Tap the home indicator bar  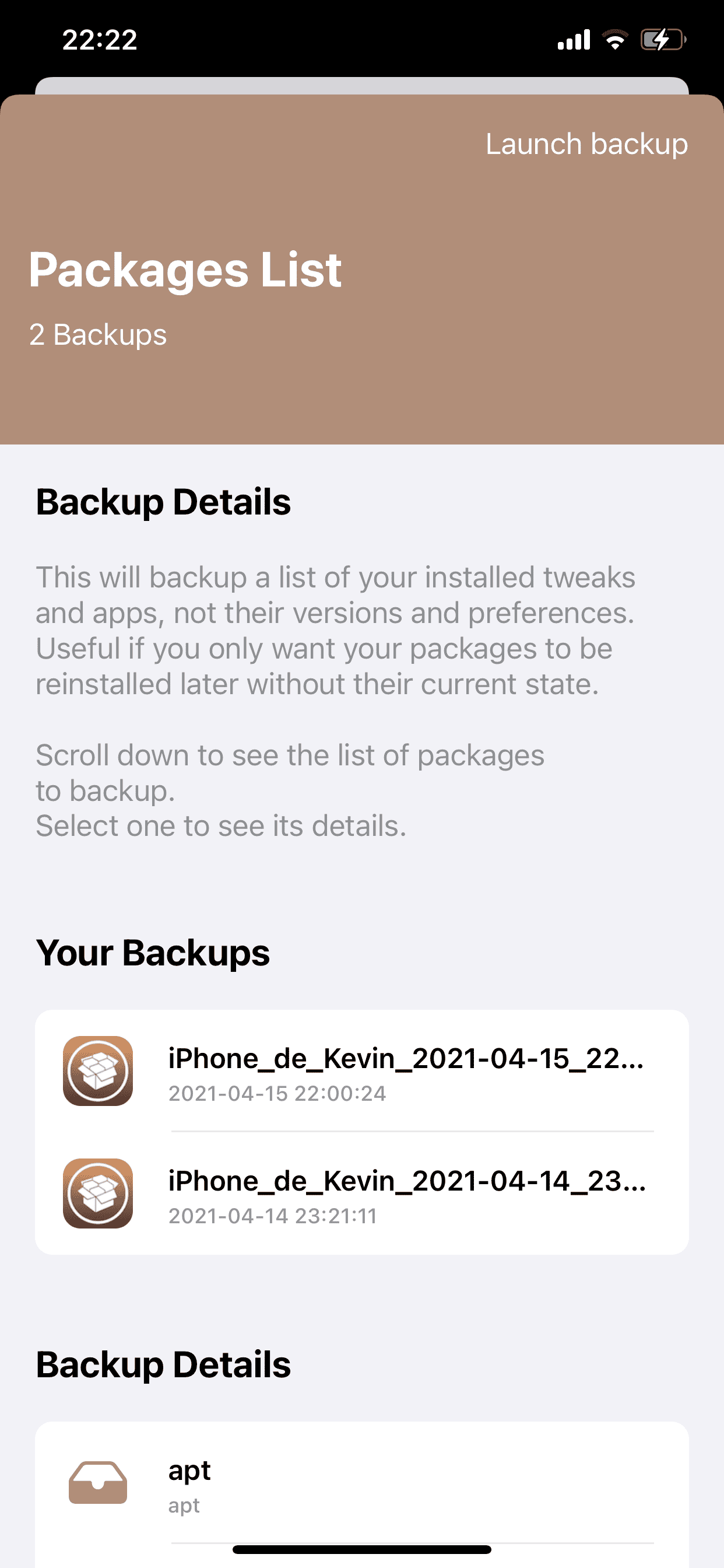click(362, 1549)
